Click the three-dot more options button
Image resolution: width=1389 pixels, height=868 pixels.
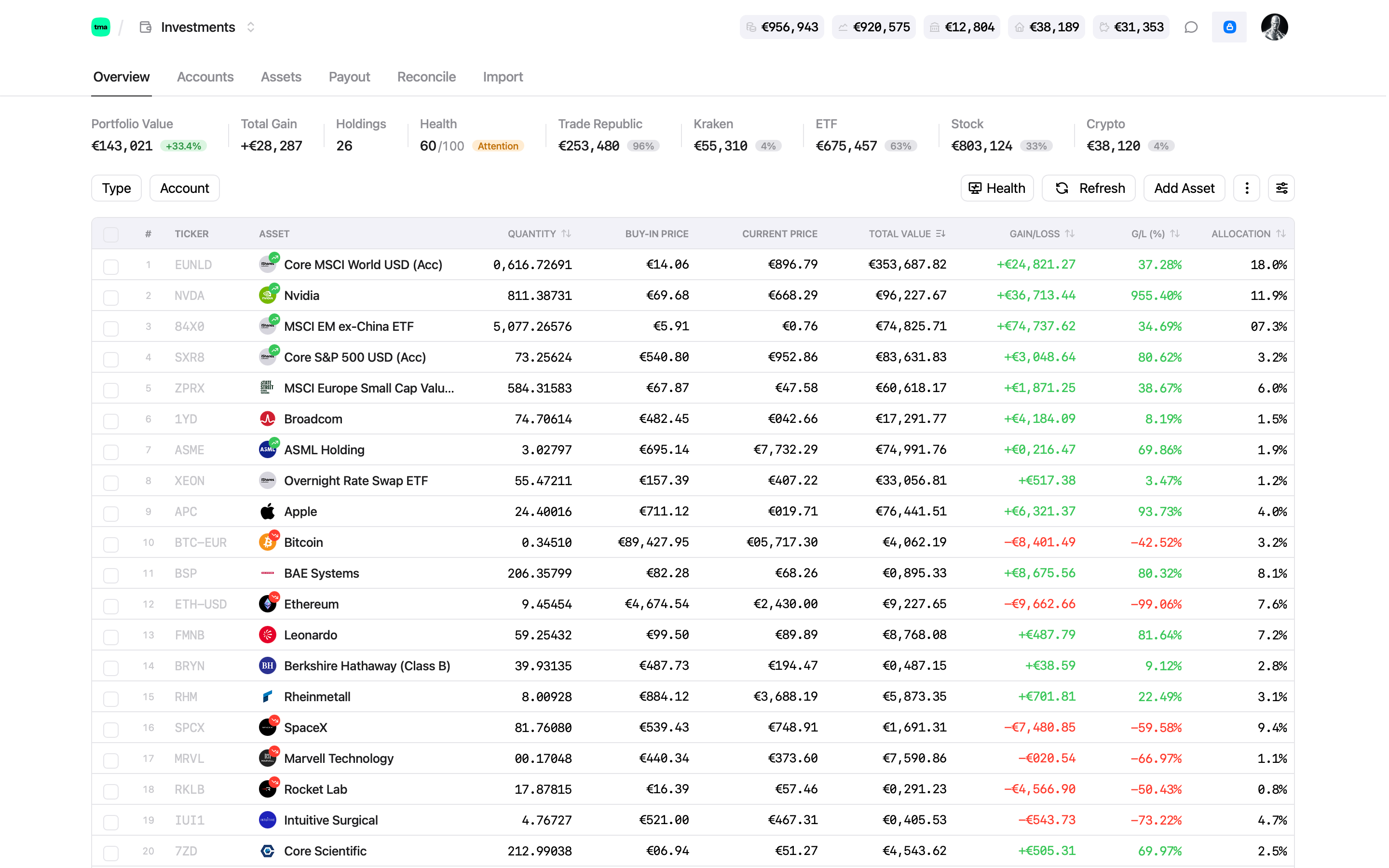pyautogui.click(x=1247, y=188)
